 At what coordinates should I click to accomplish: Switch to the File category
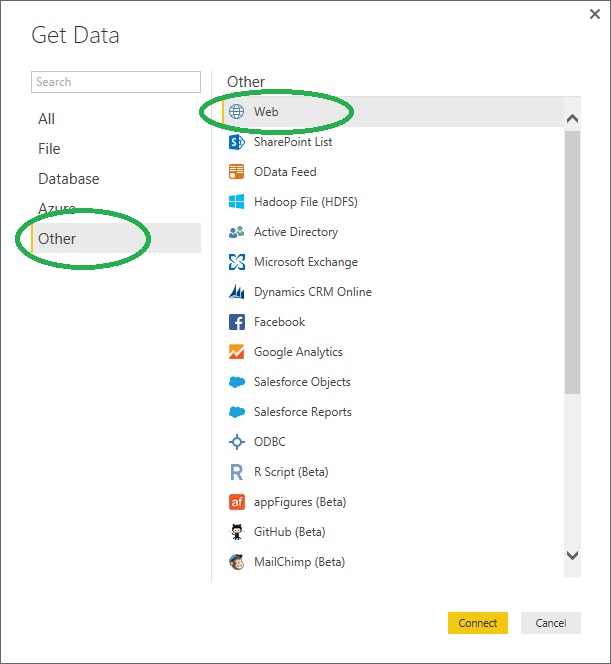click(49, 149)
